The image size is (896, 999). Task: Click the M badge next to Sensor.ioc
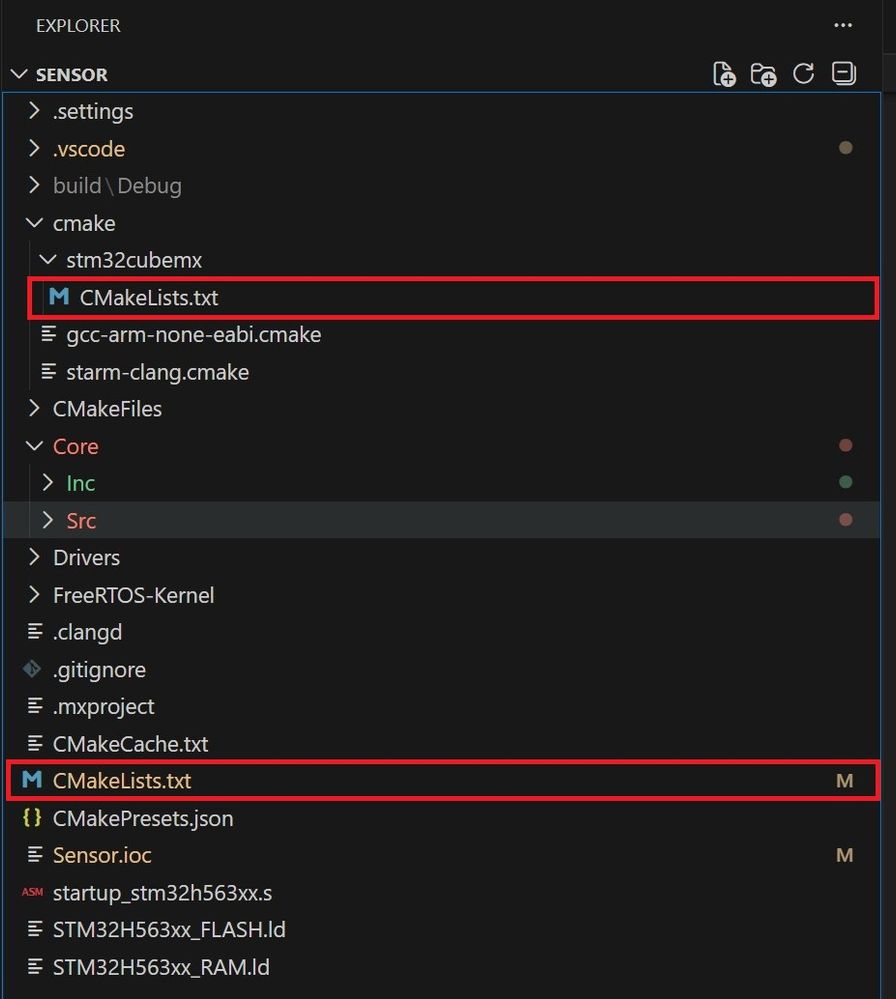[x=845, y=855]
